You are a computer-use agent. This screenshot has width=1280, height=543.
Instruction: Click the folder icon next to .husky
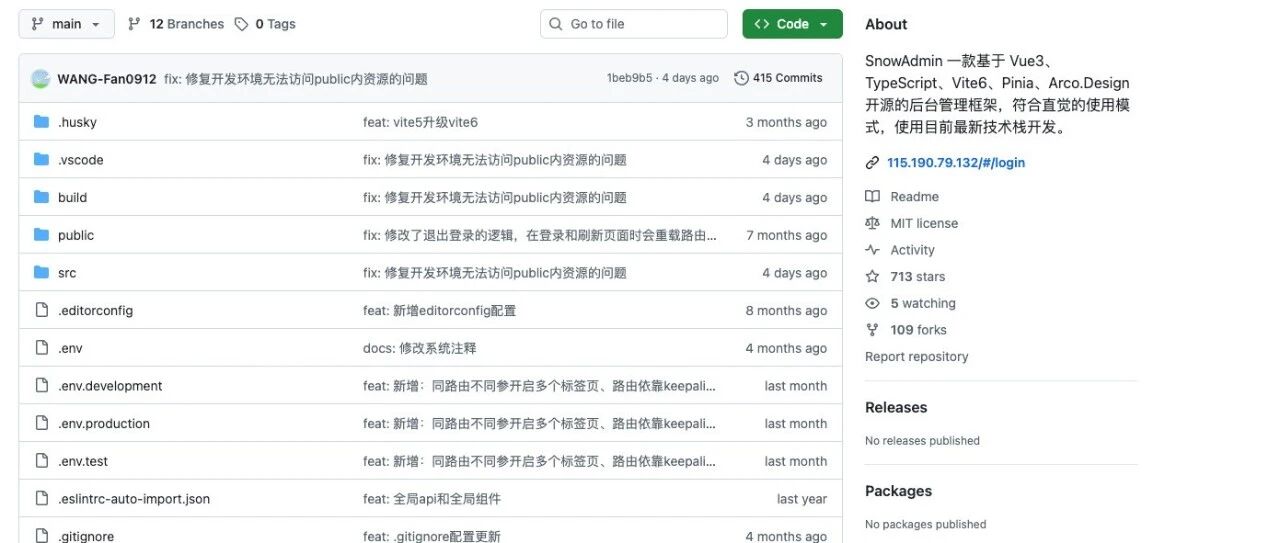tap(41, 122)
